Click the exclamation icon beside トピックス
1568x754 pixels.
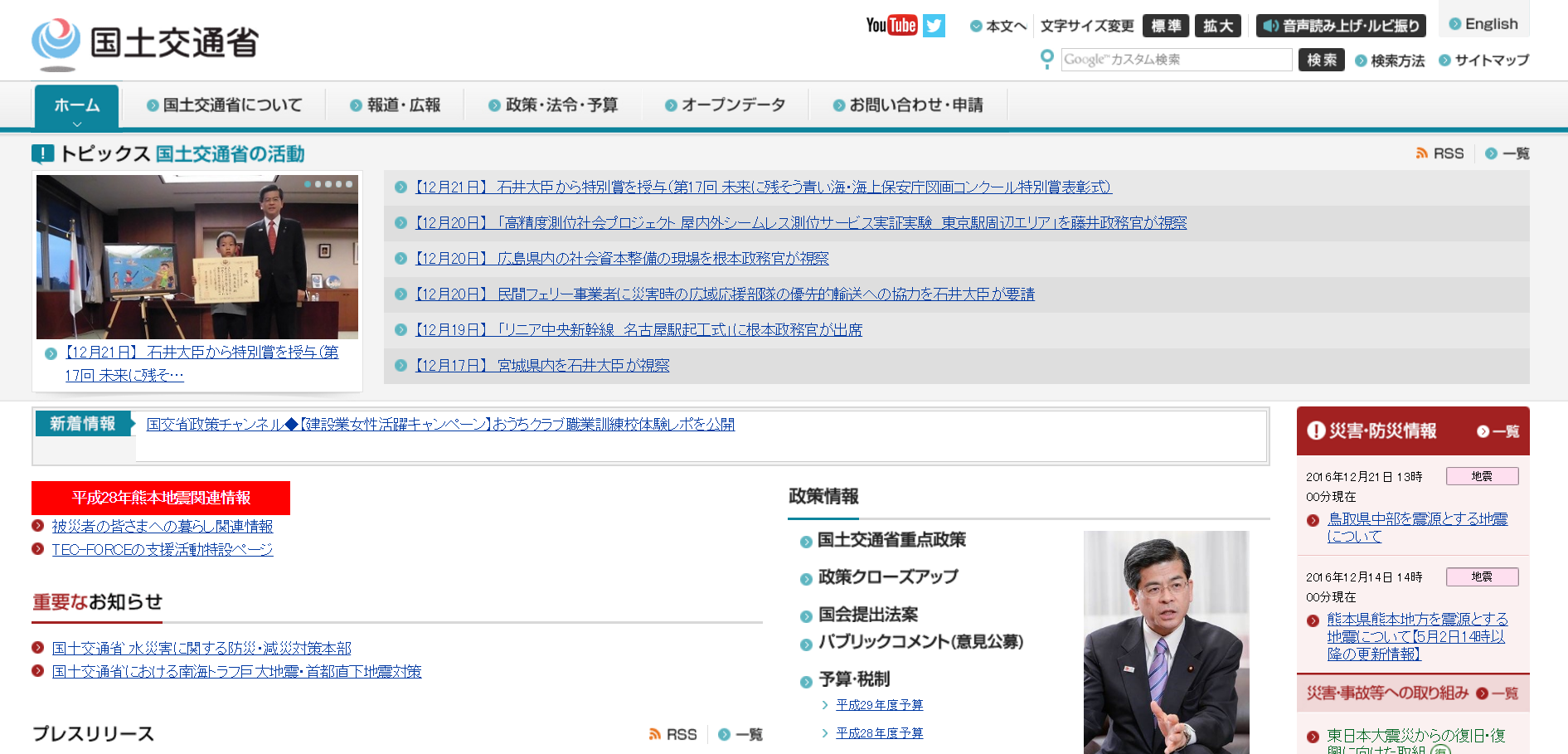42,154
